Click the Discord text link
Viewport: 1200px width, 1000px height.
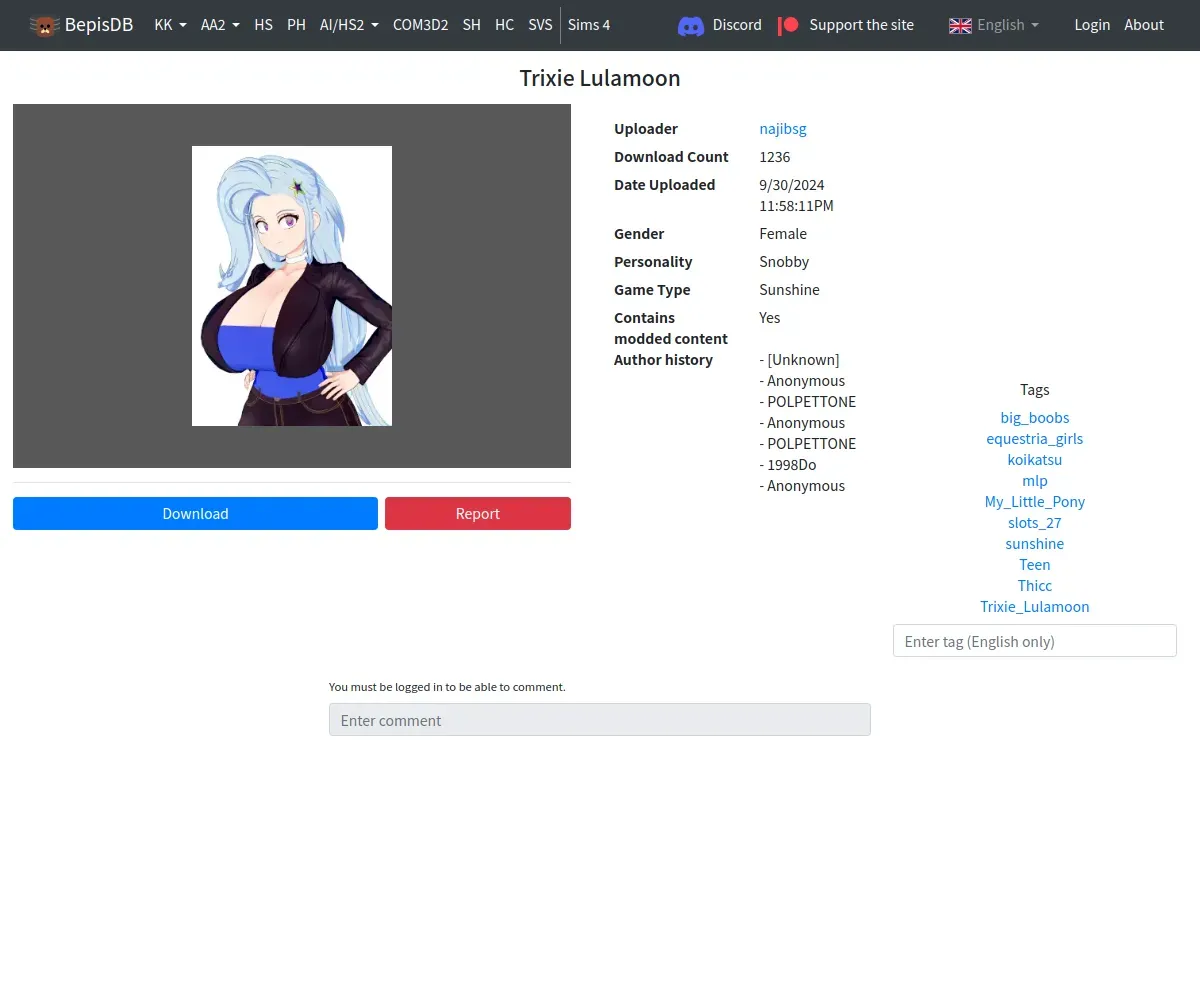(737, 25)
